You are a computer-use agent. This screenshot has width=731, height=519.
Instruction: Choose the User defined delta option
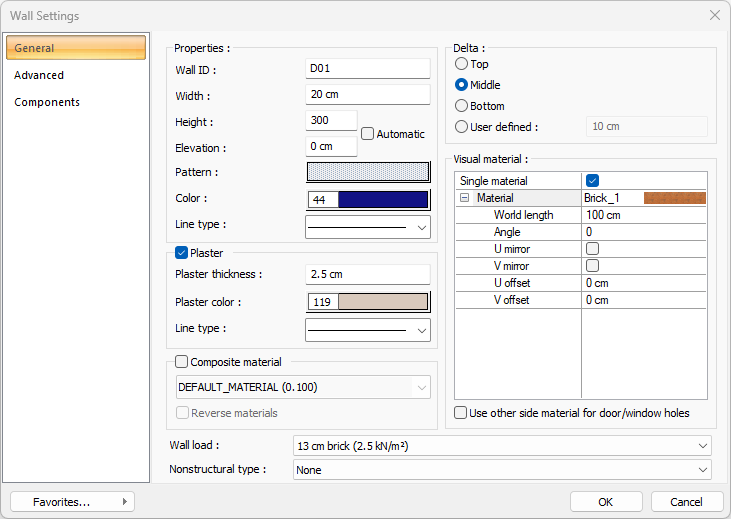point(461,127)
